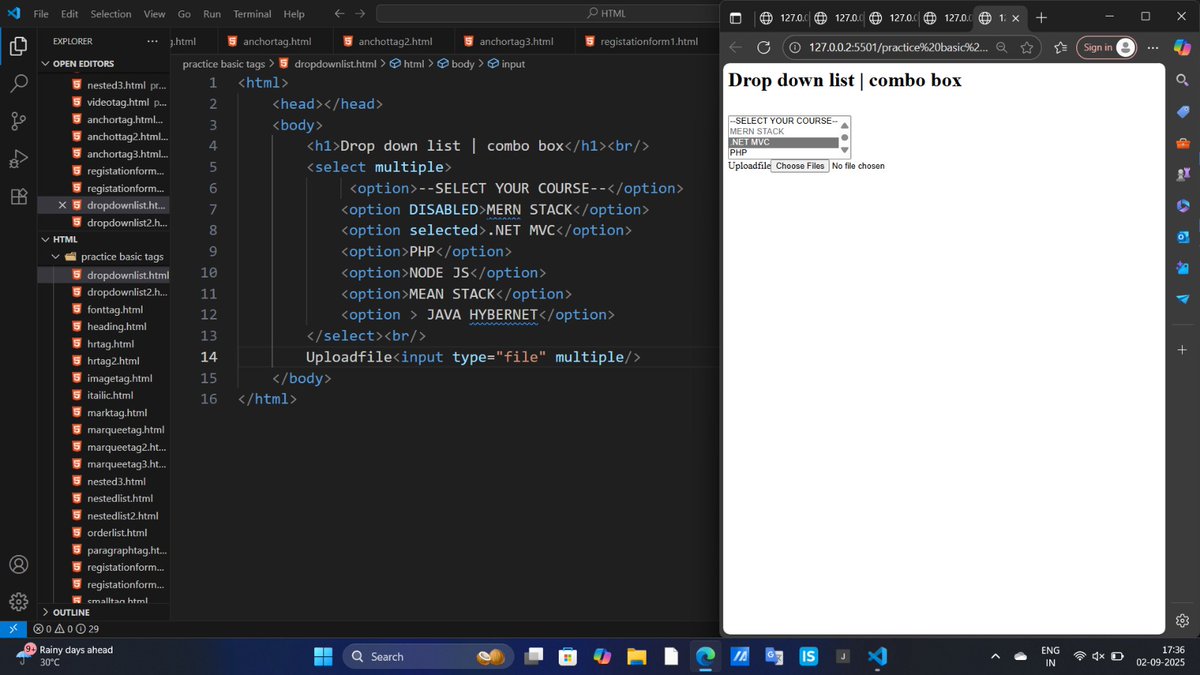This screenshot has height=675, width=1200.
Task: Go back in VS Code navigation arrows
Action: [338, 14]
